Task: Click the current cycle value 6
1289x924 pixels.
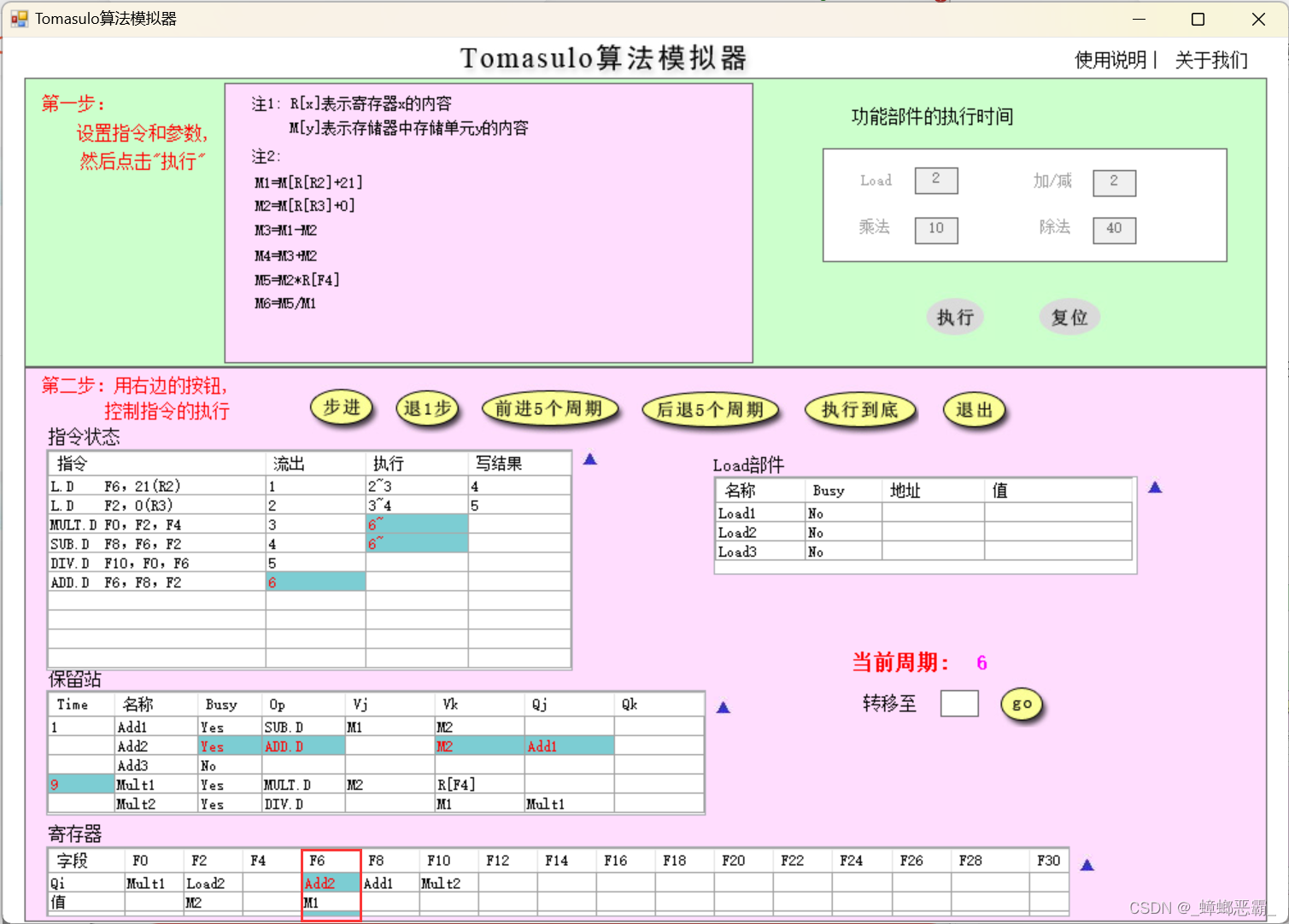Action: tap(981, 663)
